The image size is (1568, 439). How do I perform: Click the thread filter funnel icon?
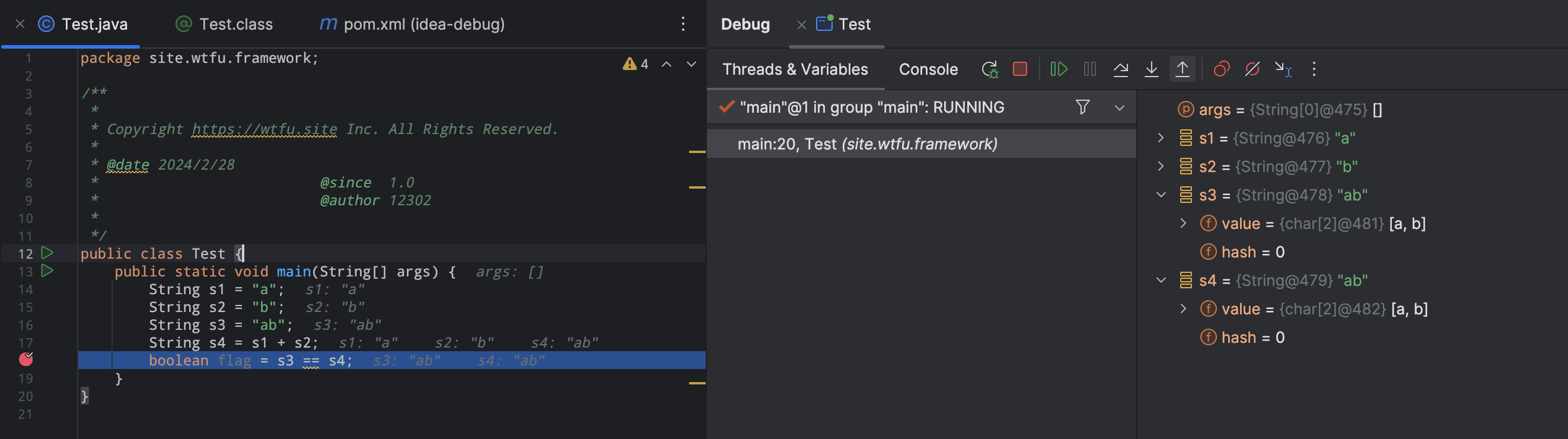(x=1082, y=107)
